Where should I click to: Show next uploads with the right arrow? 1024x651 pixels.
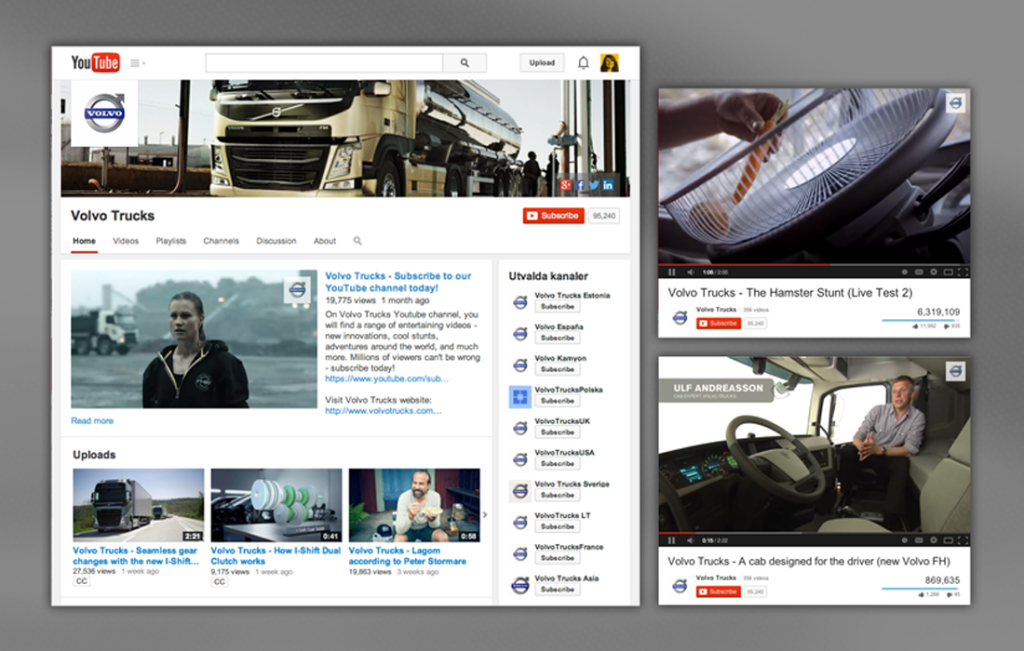485,515
